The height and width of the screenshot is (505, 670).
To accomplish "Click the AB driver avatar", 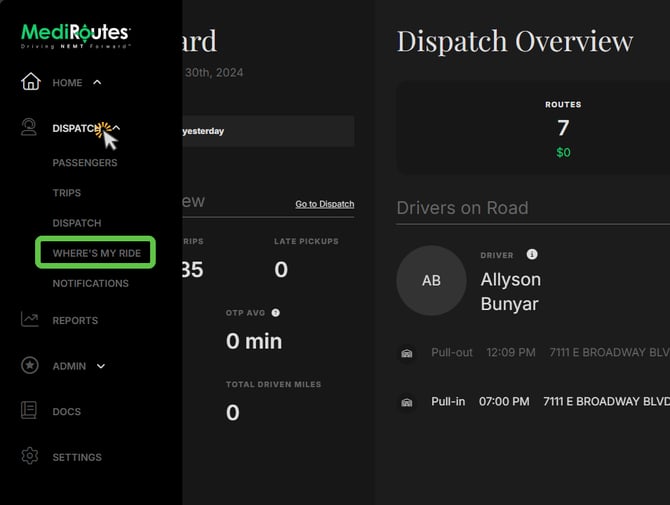I will 431,281.
